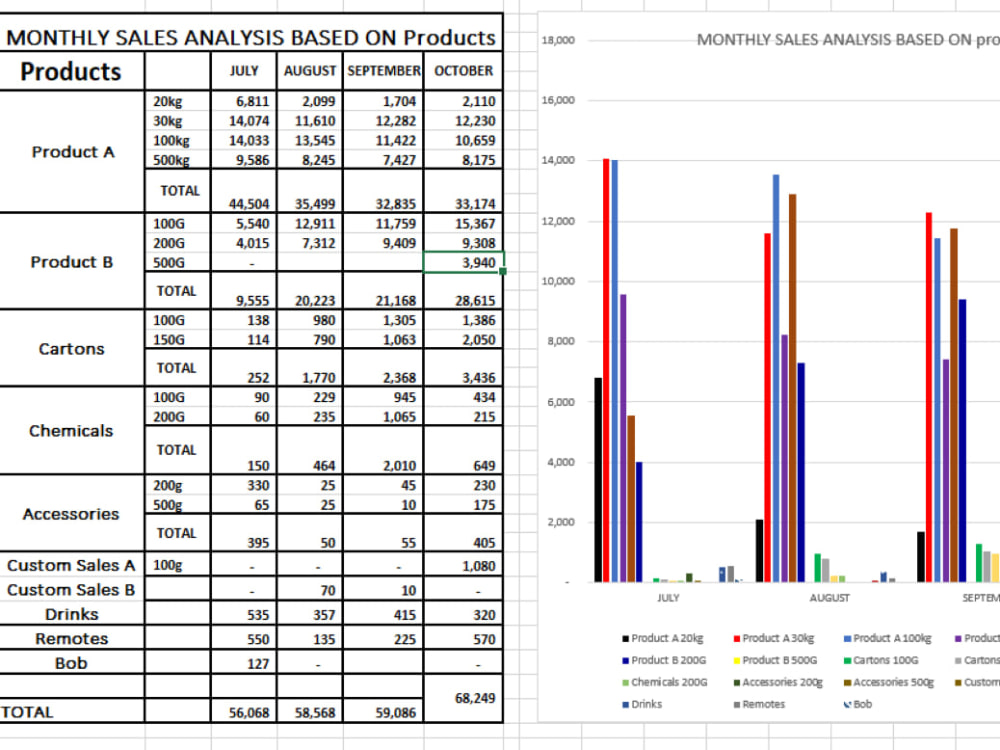Screen dimensions: 1000x750
Task: Click the Drinks legend entry
Action: click(x=642, y=704)
